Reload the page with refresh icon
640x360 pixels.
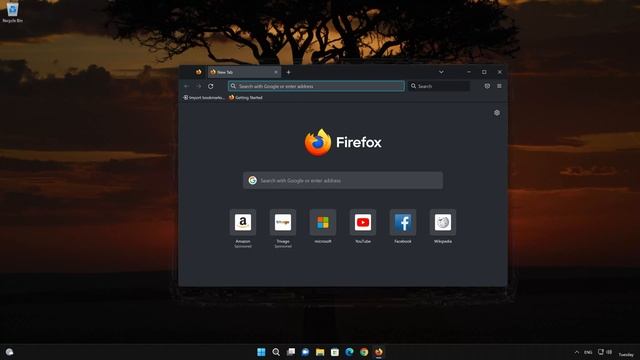coord(211,86)
